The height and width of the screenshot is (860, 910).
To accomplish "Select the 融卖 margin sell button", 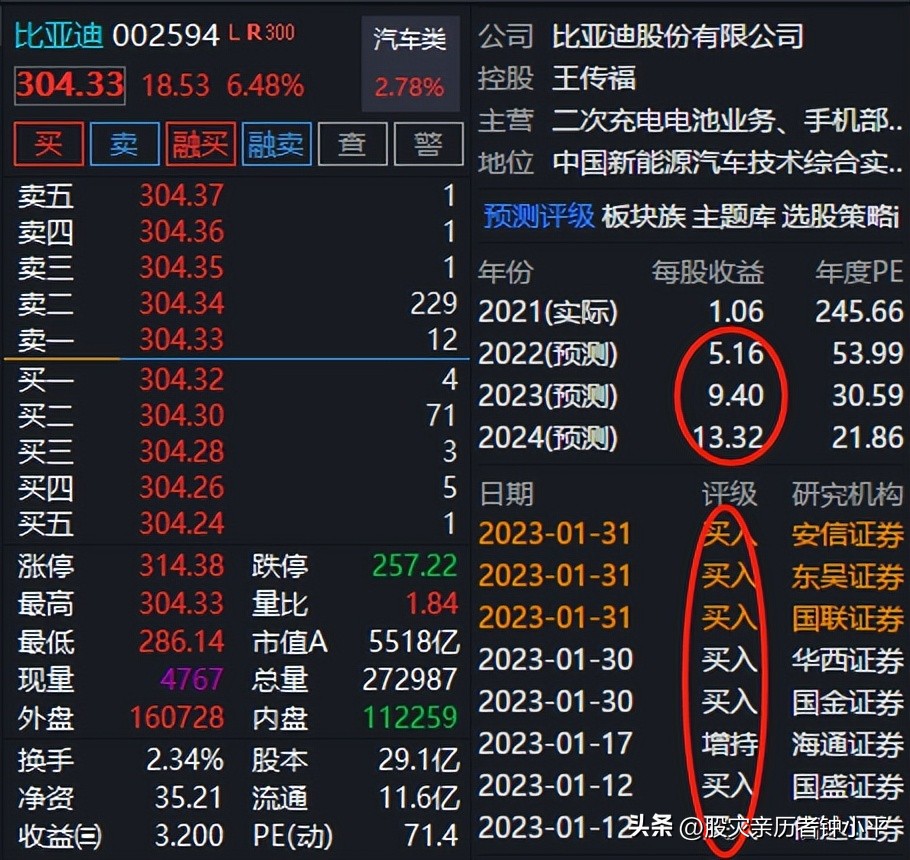I will tap(276, 144).
